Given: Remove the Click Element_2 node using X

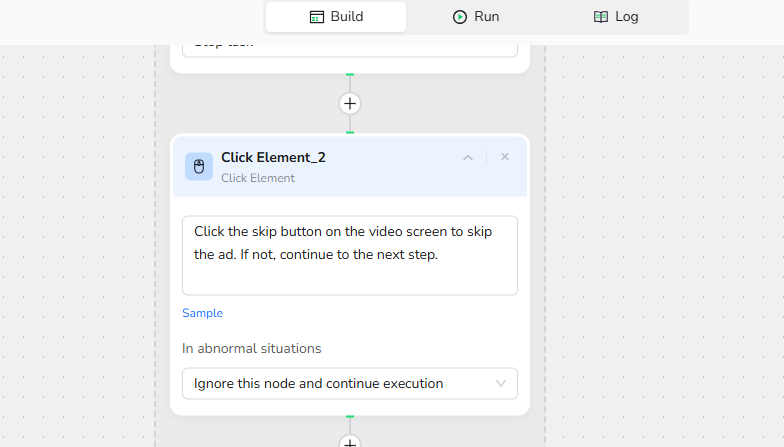Looking at the screenshot, I should point(505,157).
